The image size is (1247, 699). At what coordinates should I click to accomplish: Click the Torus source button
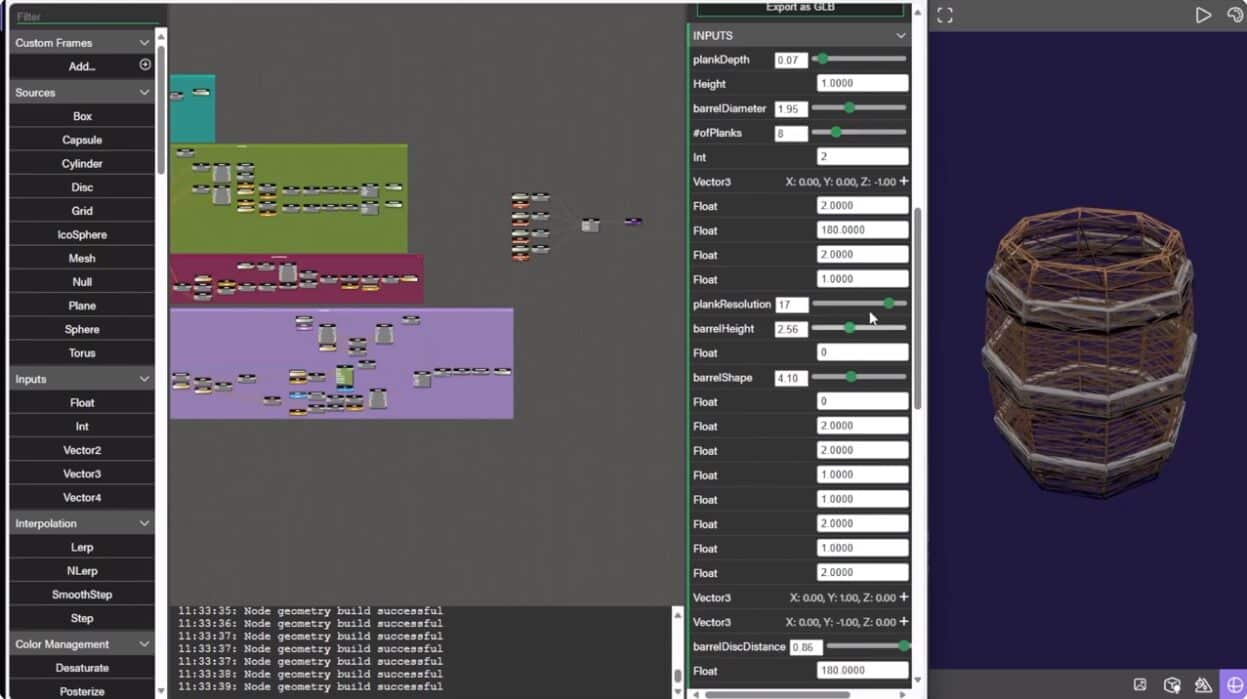coord(82,353)
